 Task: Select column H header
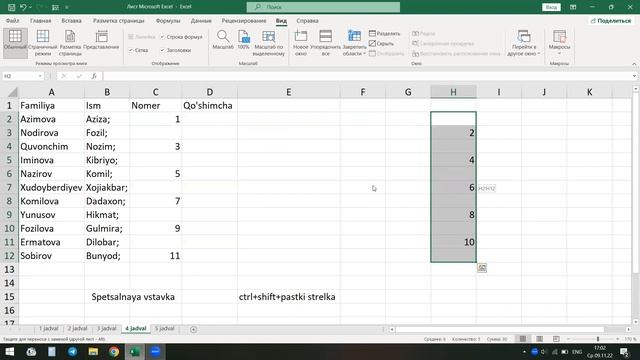(453, 92)
